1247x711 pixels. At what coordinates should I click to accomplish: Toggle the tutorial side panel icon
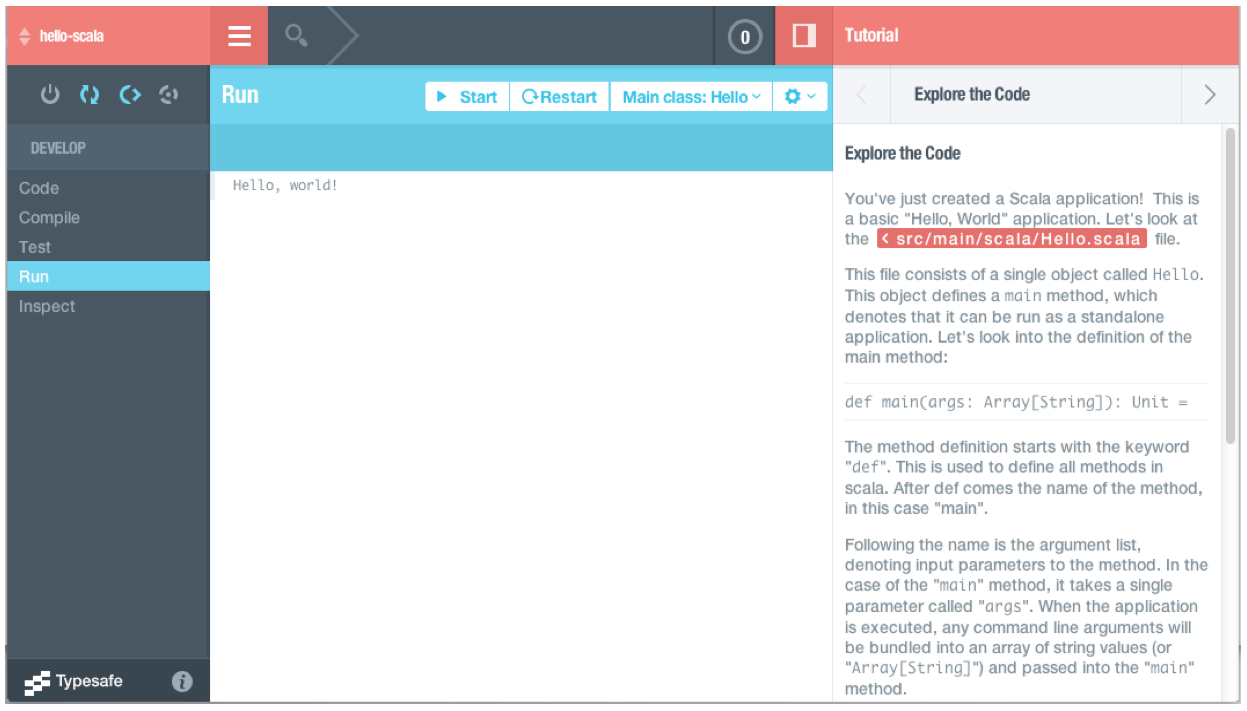[803, 36]
